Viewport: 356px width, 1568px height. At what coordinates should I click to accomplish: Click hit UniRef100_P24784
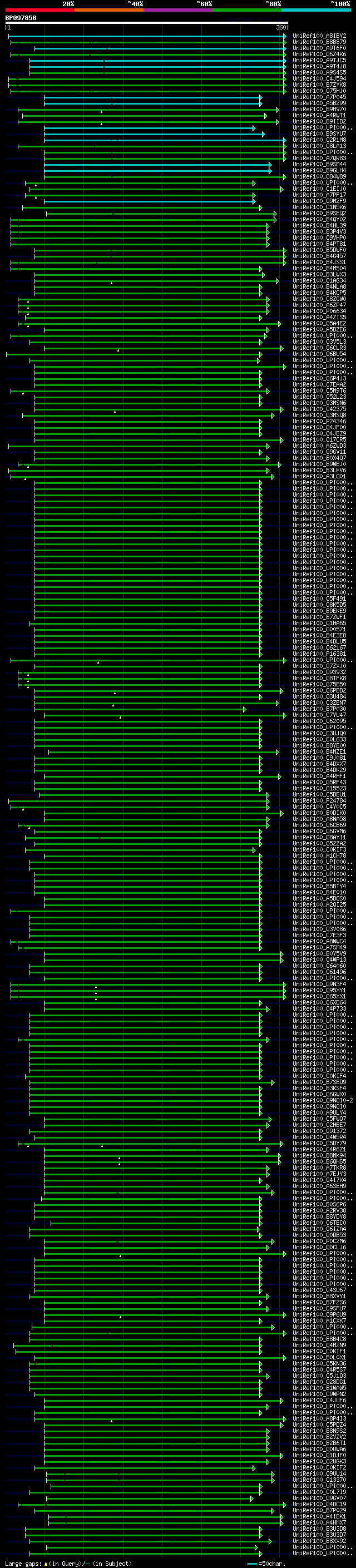319,801
